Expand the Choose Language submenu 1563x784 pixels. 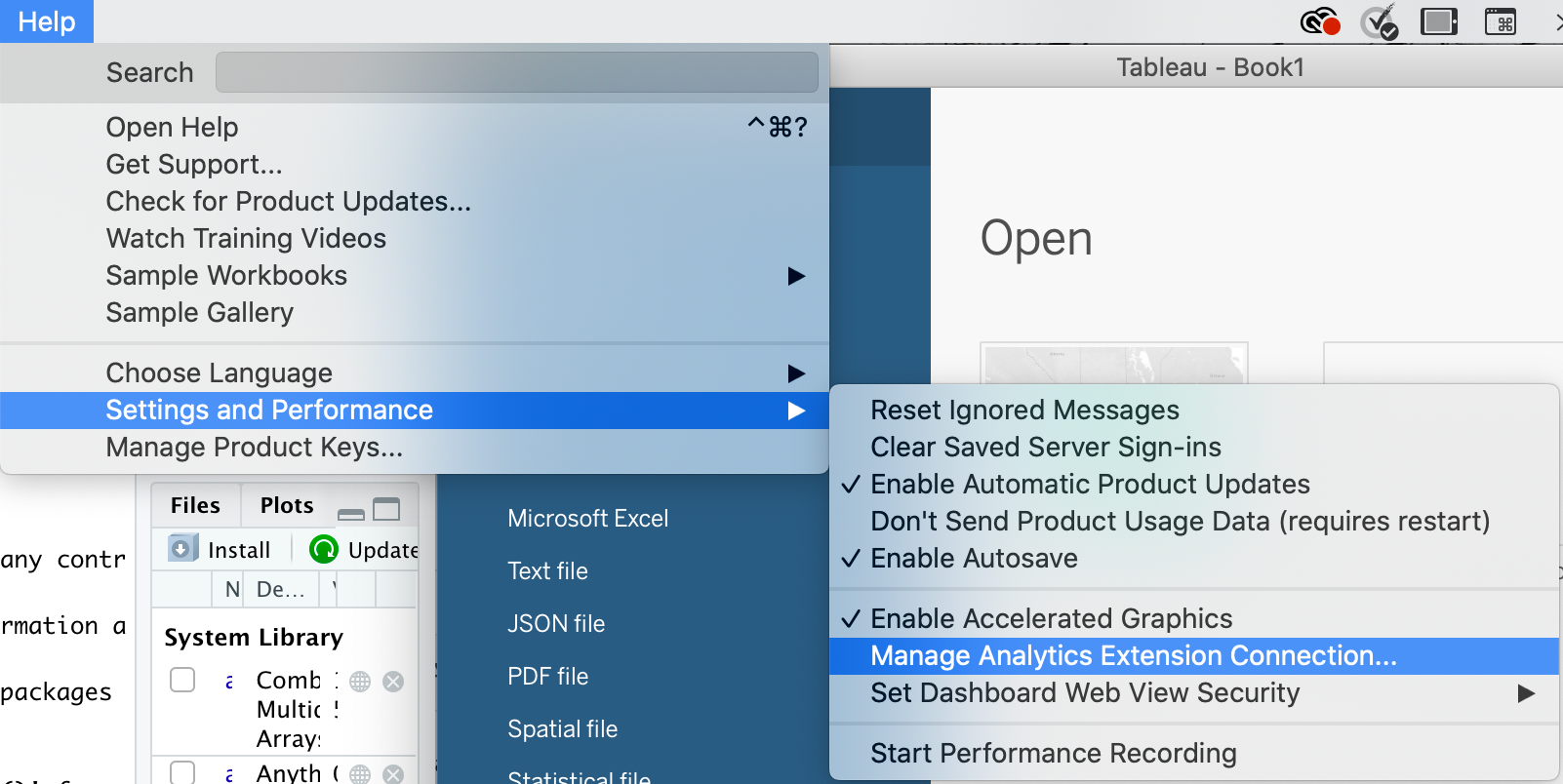coord(415,372)
